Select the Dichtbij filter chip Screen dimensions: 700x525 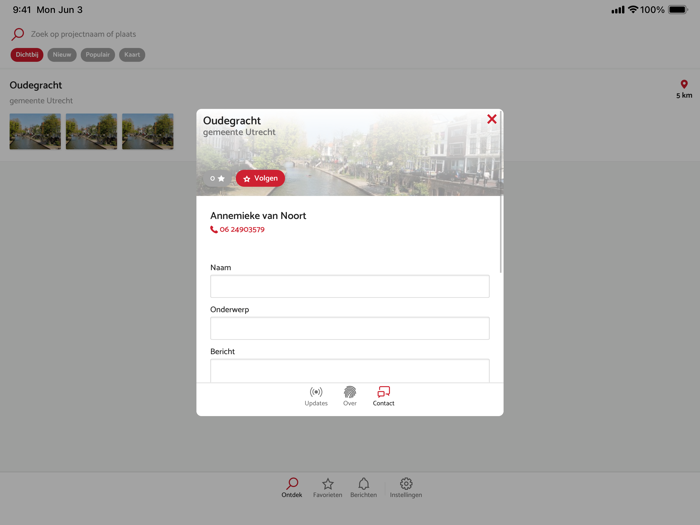(27, 54)
